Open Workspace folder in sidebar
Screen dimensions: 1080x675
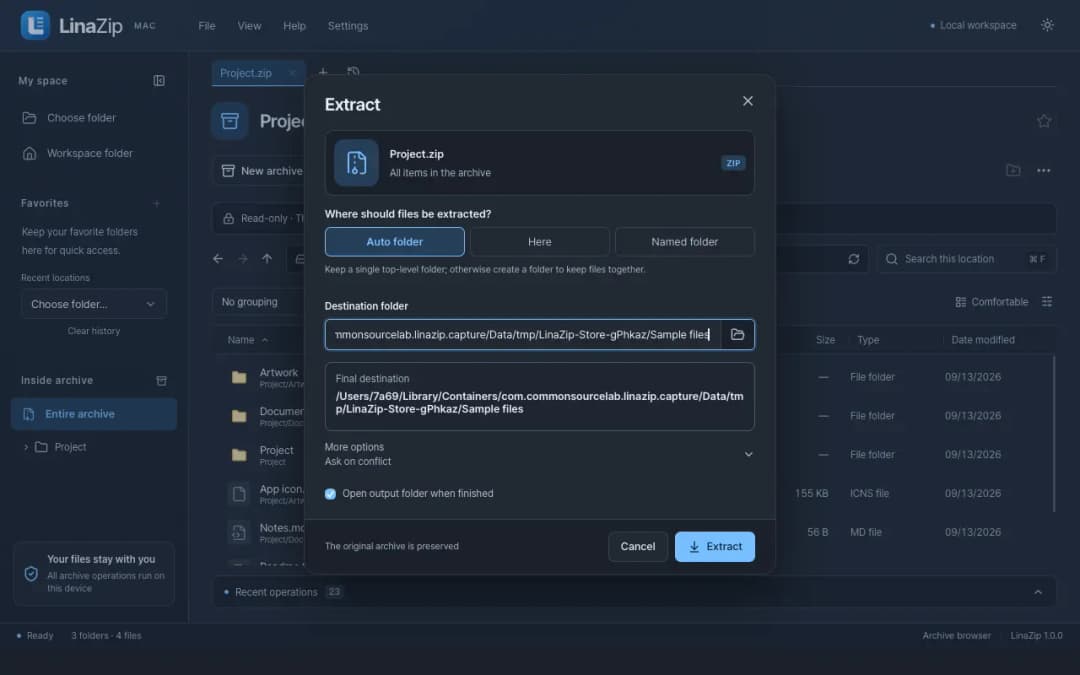tap(90, 154)
